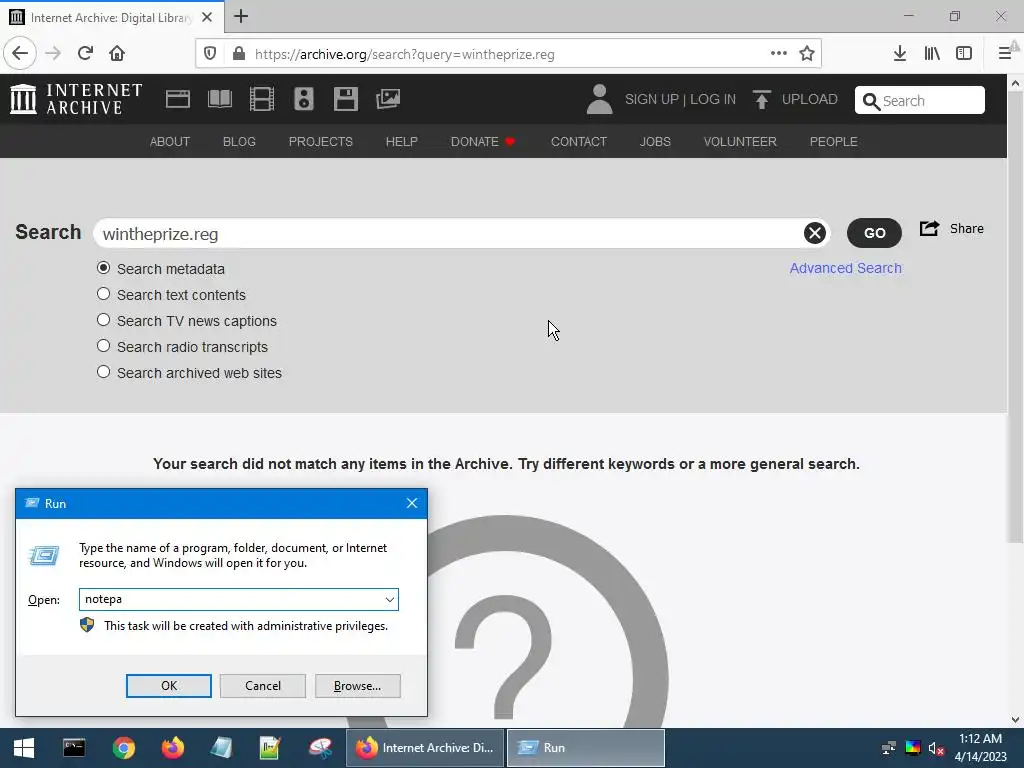Screen dimensions: 1024x768
Task: Focus the Run dialog Open text field
Action: [231, 600]
